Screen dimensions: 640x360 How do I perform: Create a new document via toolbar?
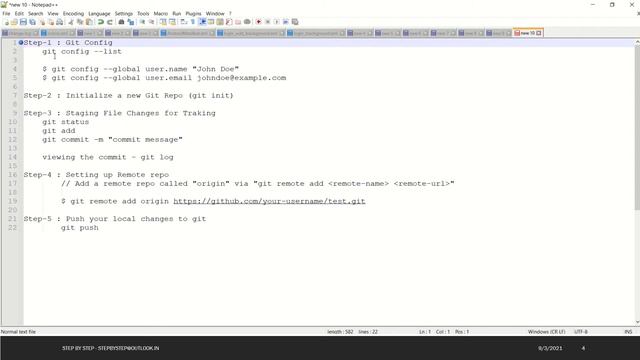tap(6, 22)
